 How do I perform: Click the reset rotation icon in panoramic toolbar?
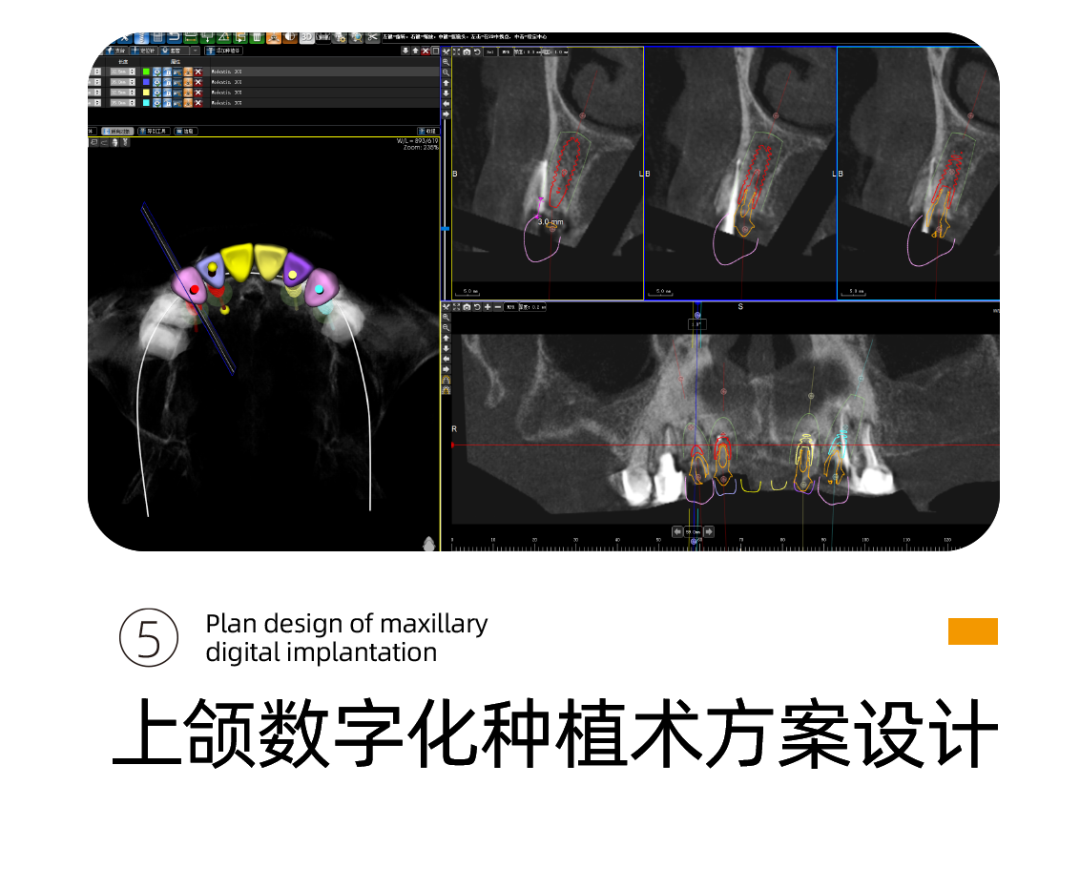pos(477,307)
